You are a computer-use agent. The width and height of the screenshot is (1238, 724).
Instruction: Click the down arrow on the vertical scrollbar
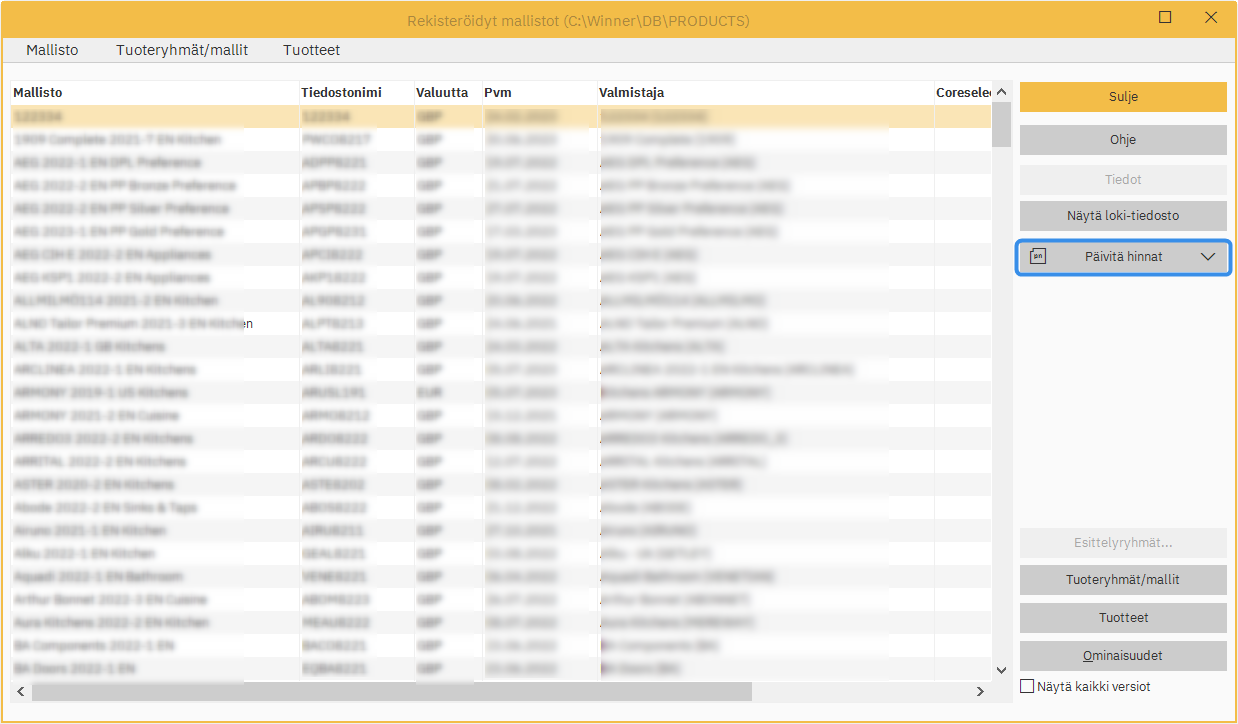(x=1001, y=670)
